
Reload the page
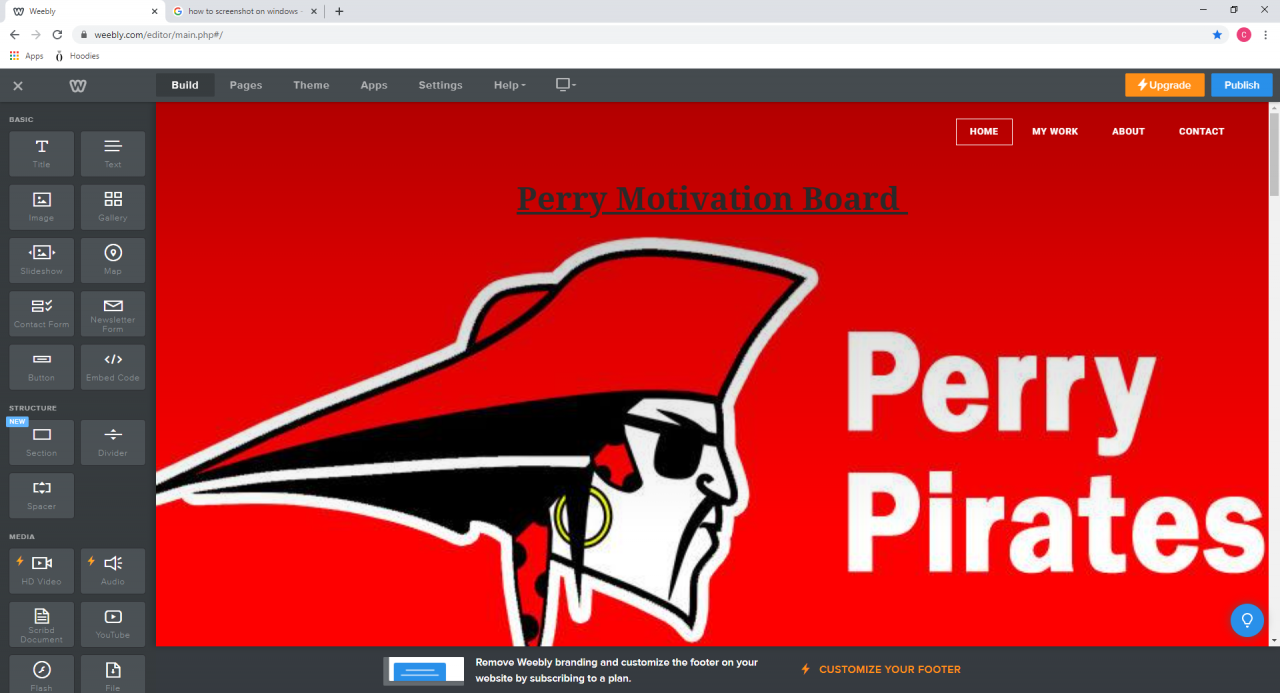tap(57, 34)
